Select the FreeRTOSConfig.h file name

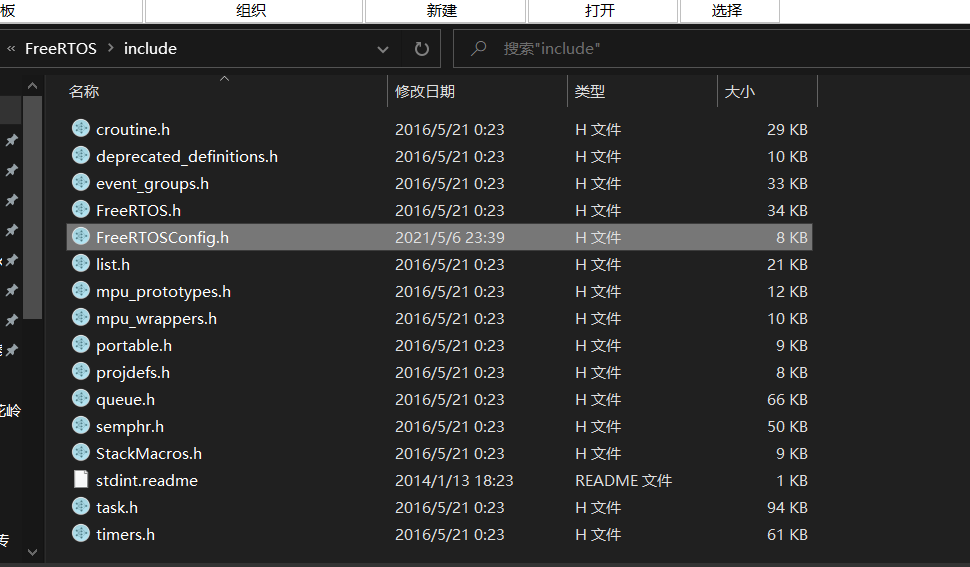coord(163,237)
